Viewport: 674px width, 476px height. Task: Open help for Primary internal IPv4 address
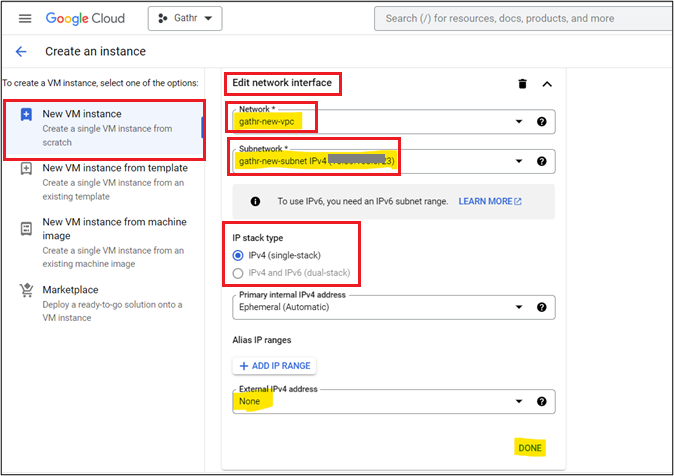(x=542, y=307)
